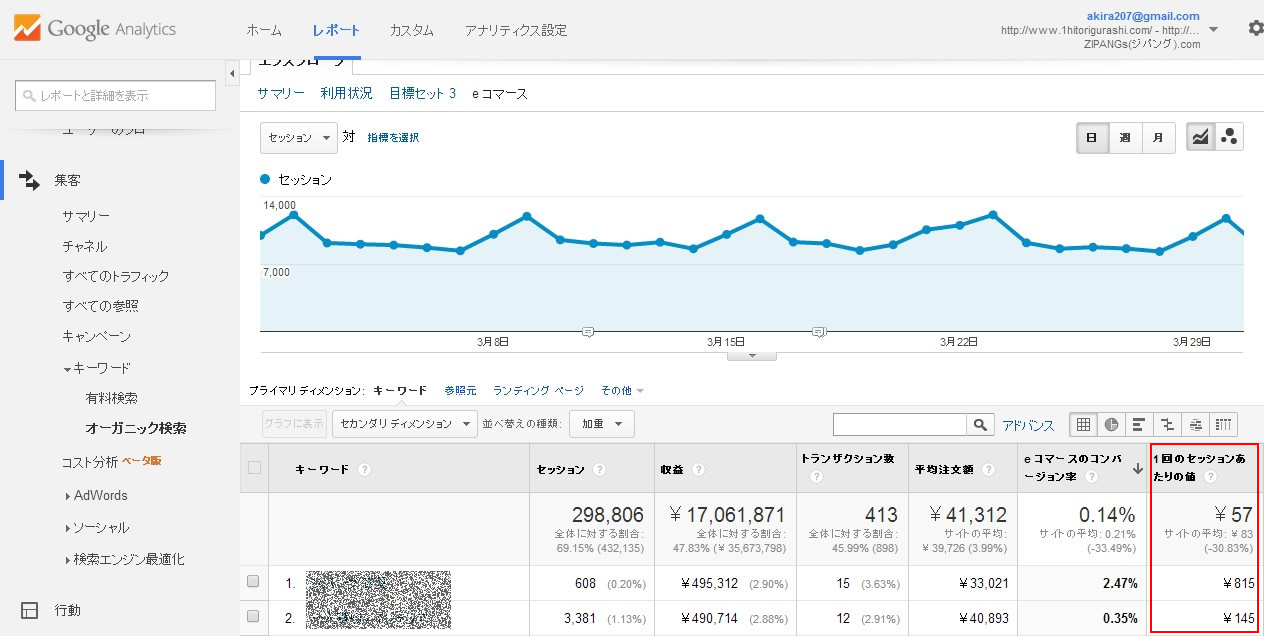Click the March 15 annotation marker
The width and height of the screenshot is (1264, 636).
819,331
